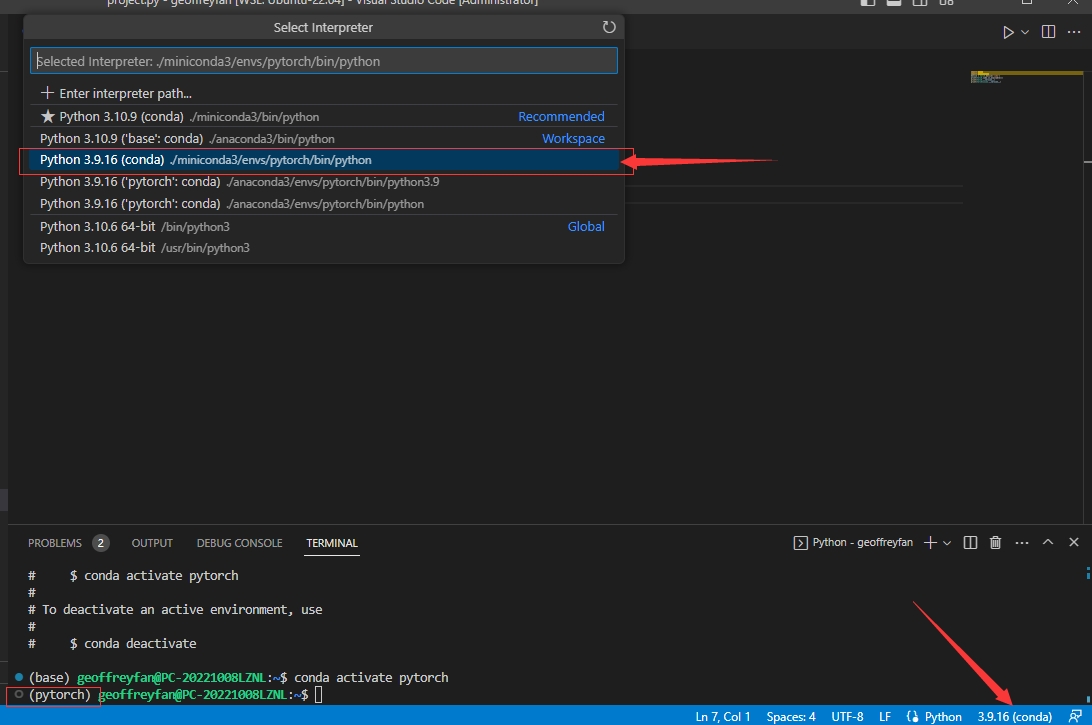Expand the terminal launch profile dropdown
The height and width of the screenshot is (725, 1092).
coord(947,543)
